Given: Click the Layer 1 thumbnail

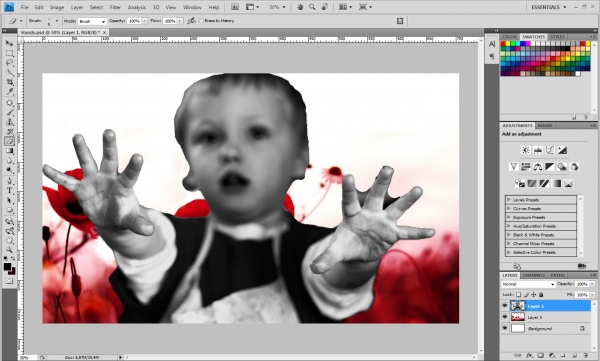Looking at the screenshot, I should (x=517, y=306).
